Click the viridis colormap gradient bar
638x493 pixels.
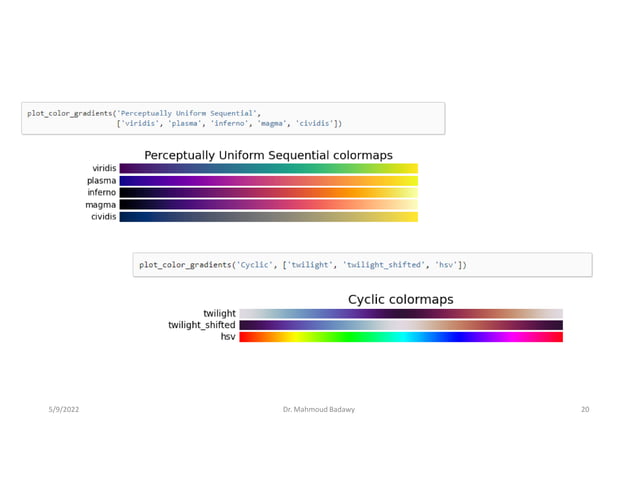tap(268, 169)
